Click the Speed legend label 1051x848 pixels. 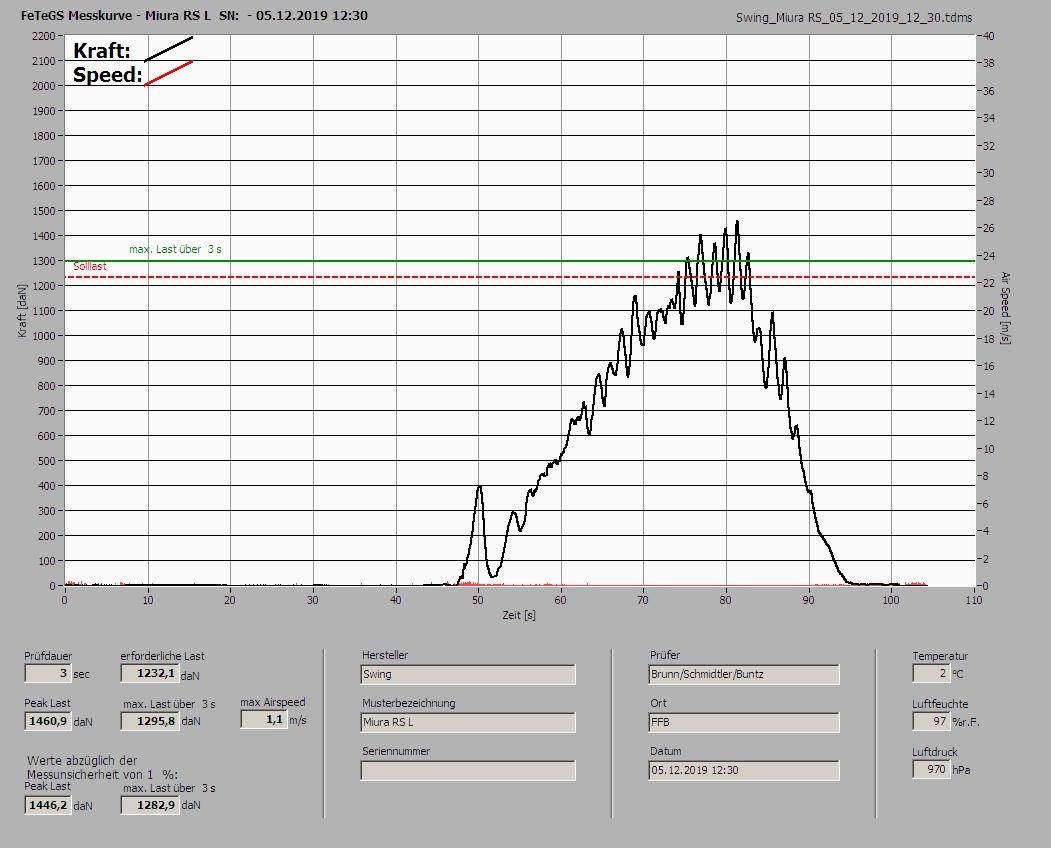[x=107, y=74]
